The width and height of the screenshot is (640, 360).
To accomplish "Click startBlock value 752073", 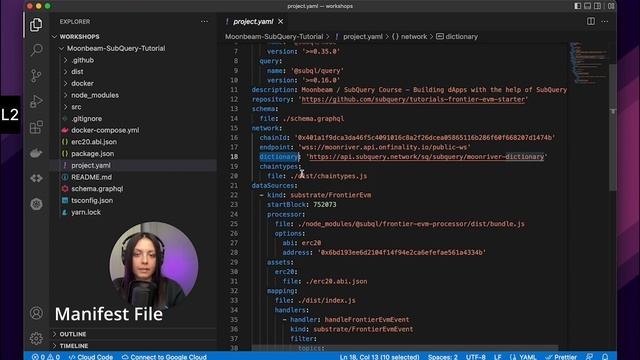I will [324, 204].
